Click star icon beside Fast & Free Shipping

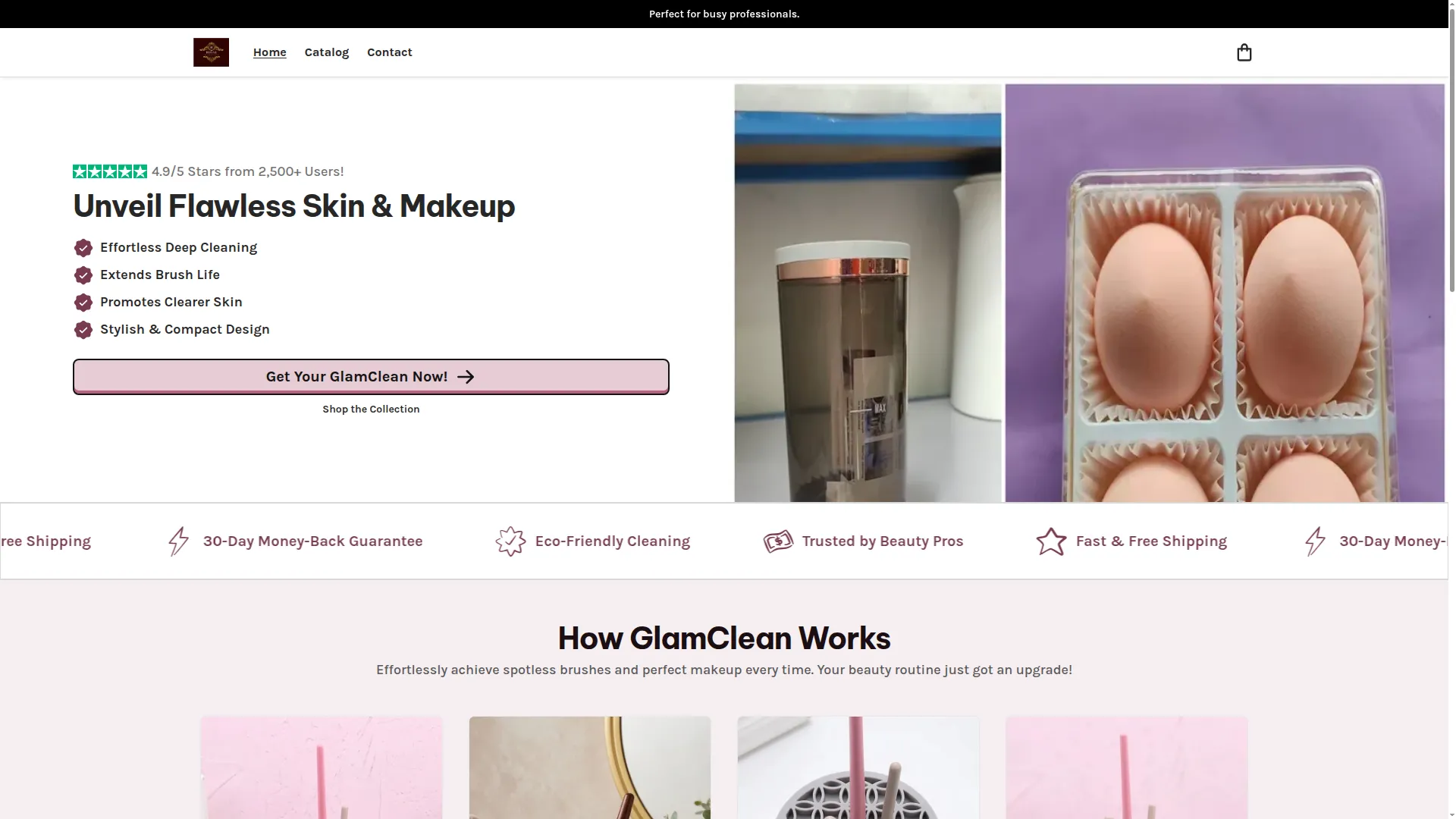click(1051, 541)
